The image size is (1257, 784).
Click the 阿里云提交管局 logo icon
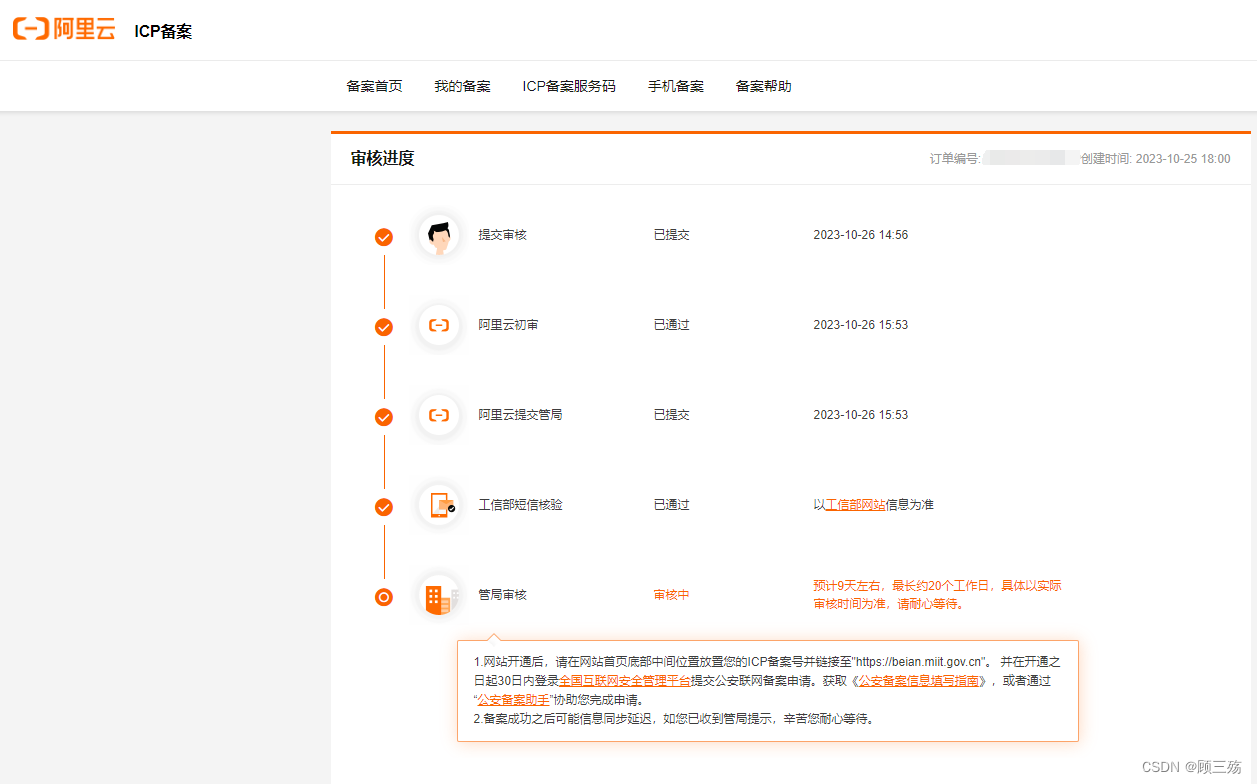click(x=439, y=415)
